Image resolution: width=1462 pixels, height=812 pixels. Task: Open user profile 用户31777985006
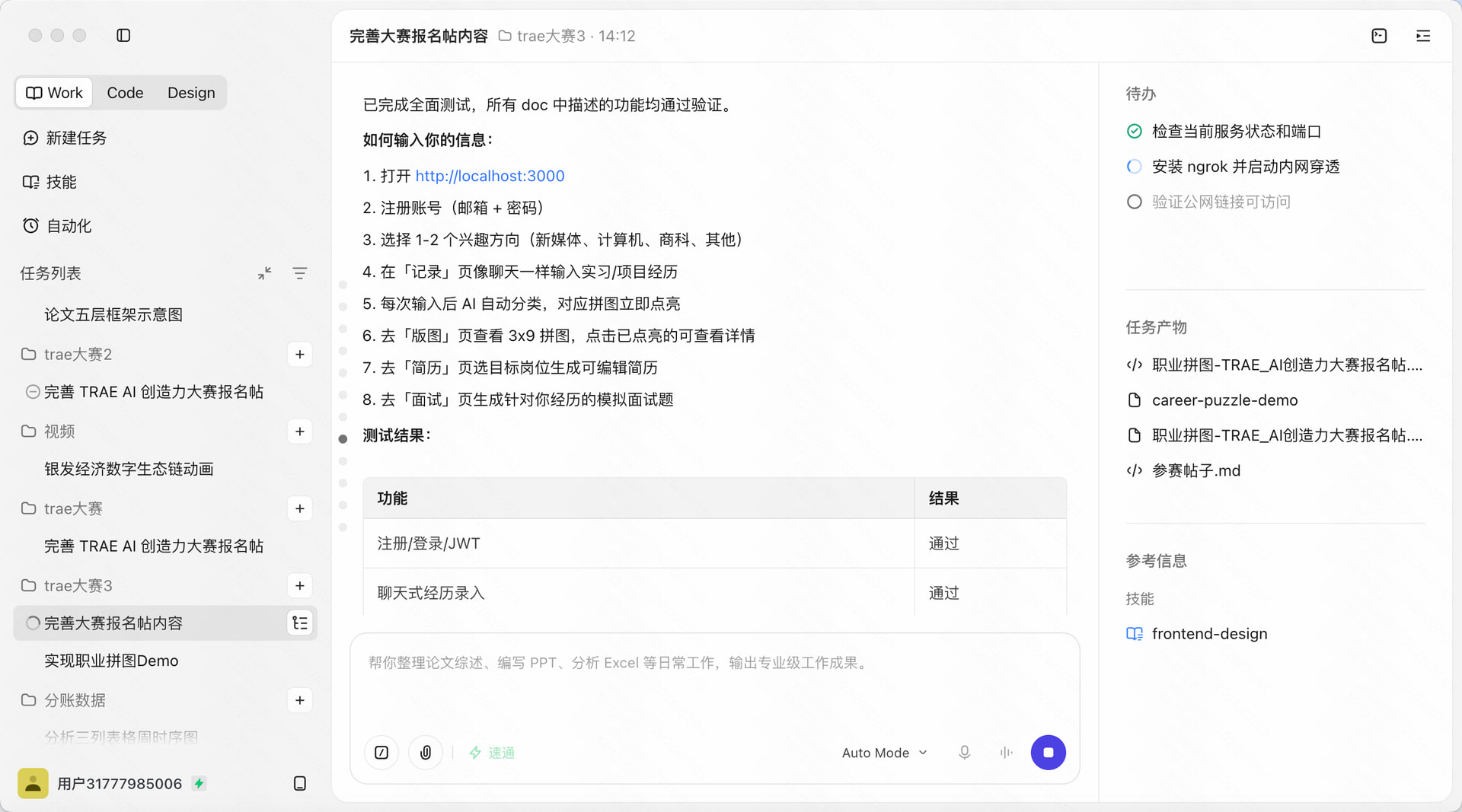[120, 784]
